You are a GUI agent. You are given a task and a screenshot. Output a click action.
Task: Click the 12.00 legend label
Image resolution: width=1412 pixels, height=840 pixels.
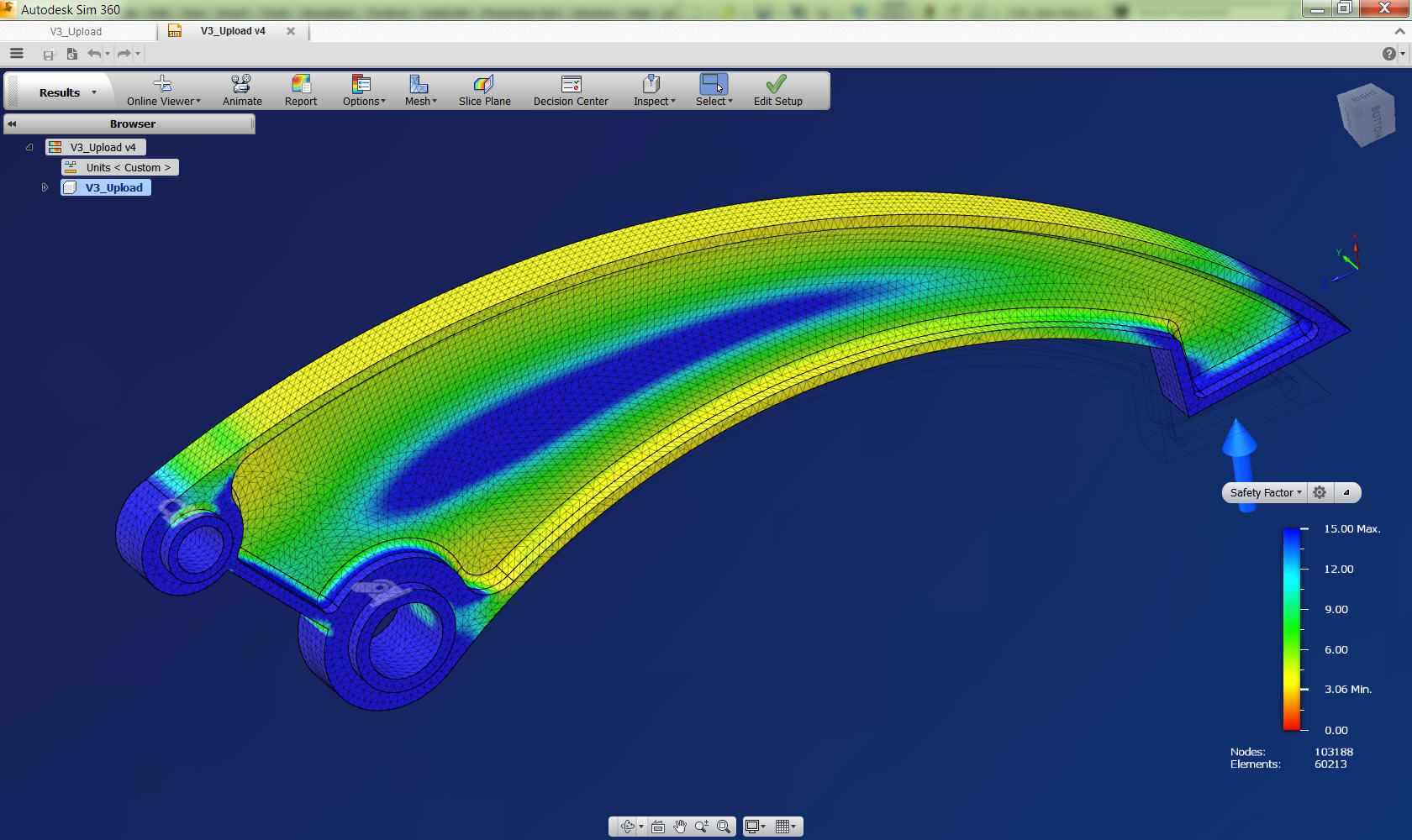coord(1339,570)
